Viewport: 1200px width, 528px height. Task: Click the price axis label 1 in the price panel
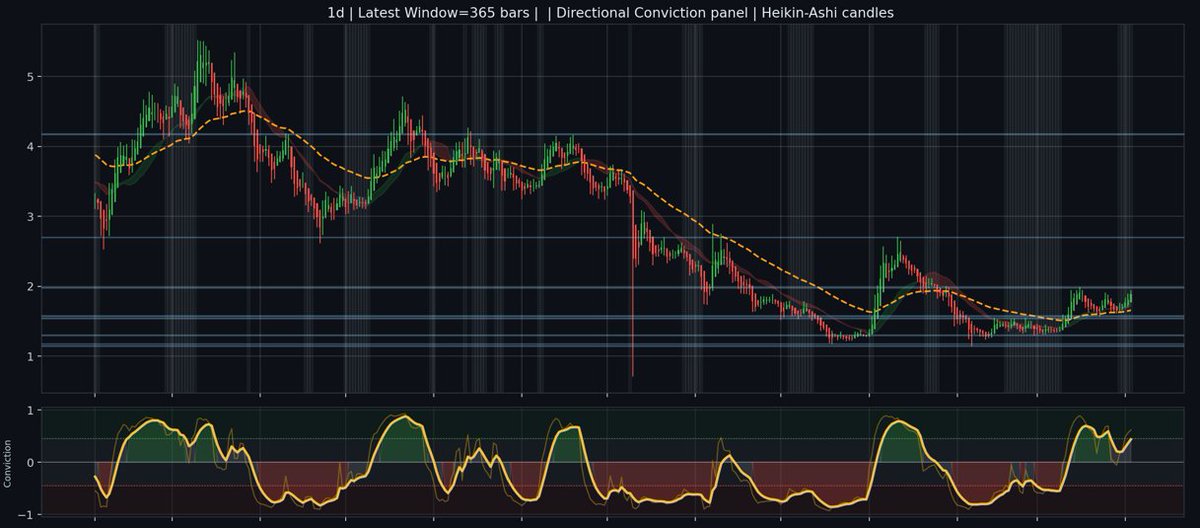tap(32, 357)
